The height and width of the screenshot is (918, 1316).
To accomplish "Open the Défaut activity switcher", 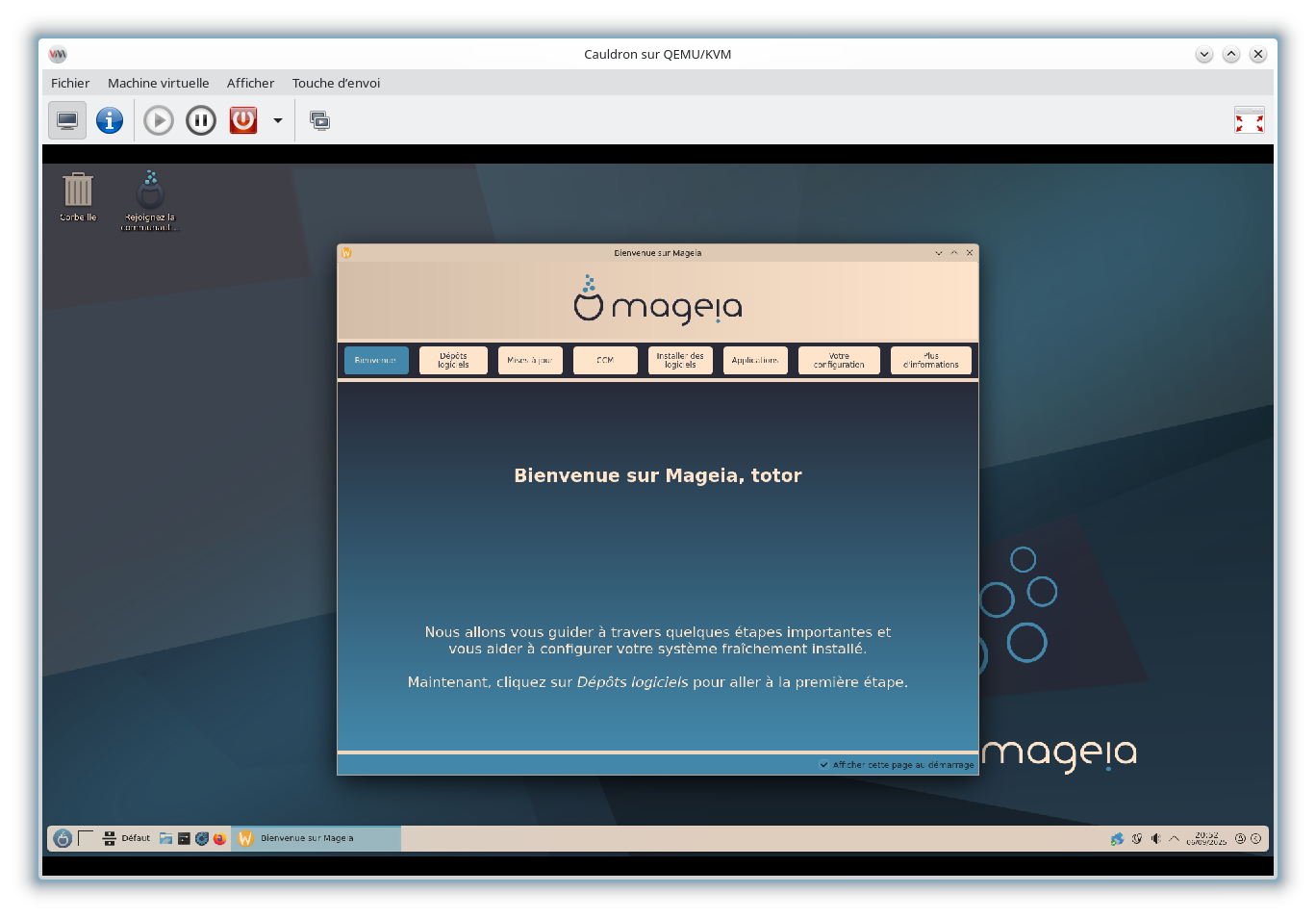I will pos(126,838).
